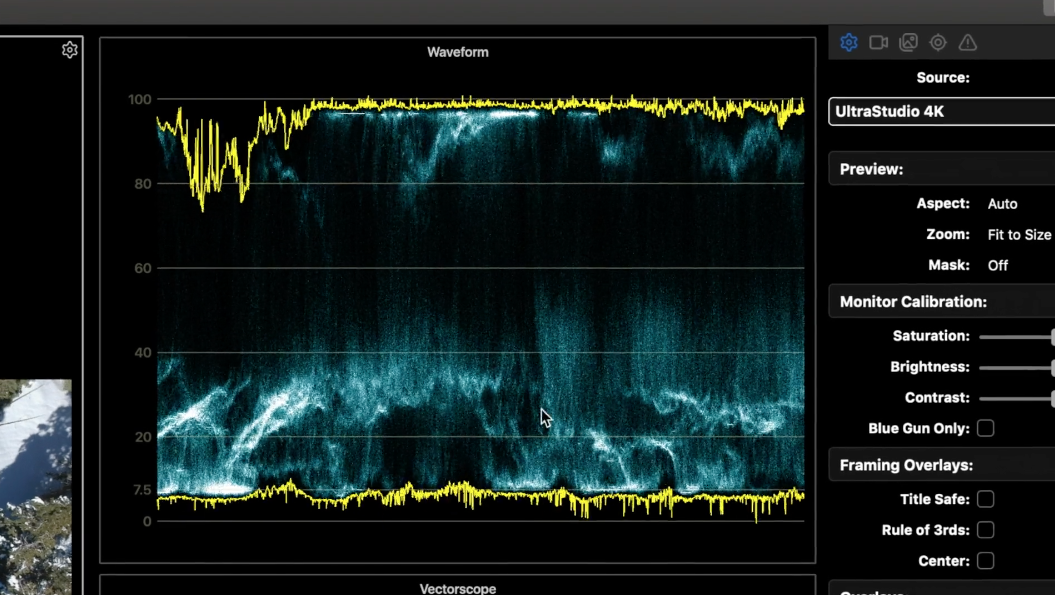Click the Saturation slider track
This screenshot has height=595, width=1055.
click(1015, 337)
